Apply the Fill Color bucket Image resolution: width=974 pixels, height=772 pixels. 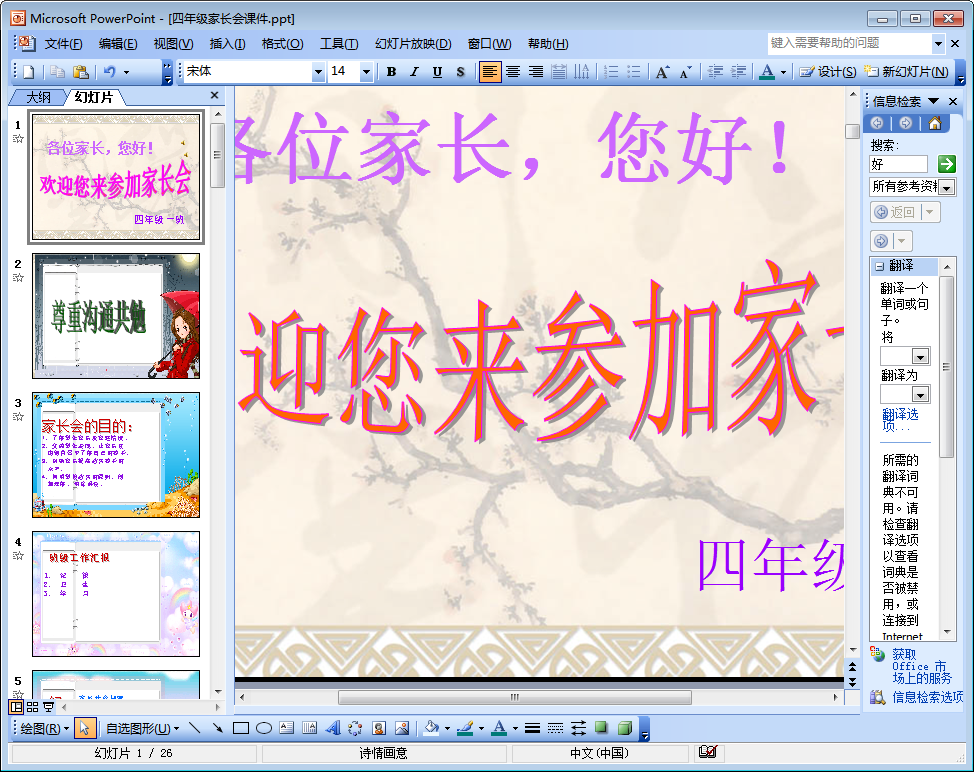pyautogui.click(x=431, y=728)
